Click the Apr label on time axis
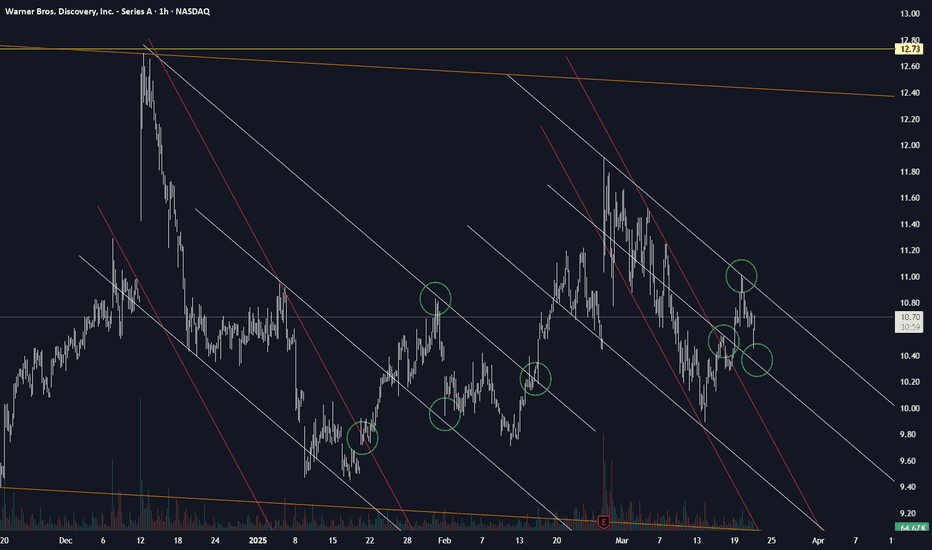The height and width of the screenshot is (550, 932). click(x=818, y=540)
